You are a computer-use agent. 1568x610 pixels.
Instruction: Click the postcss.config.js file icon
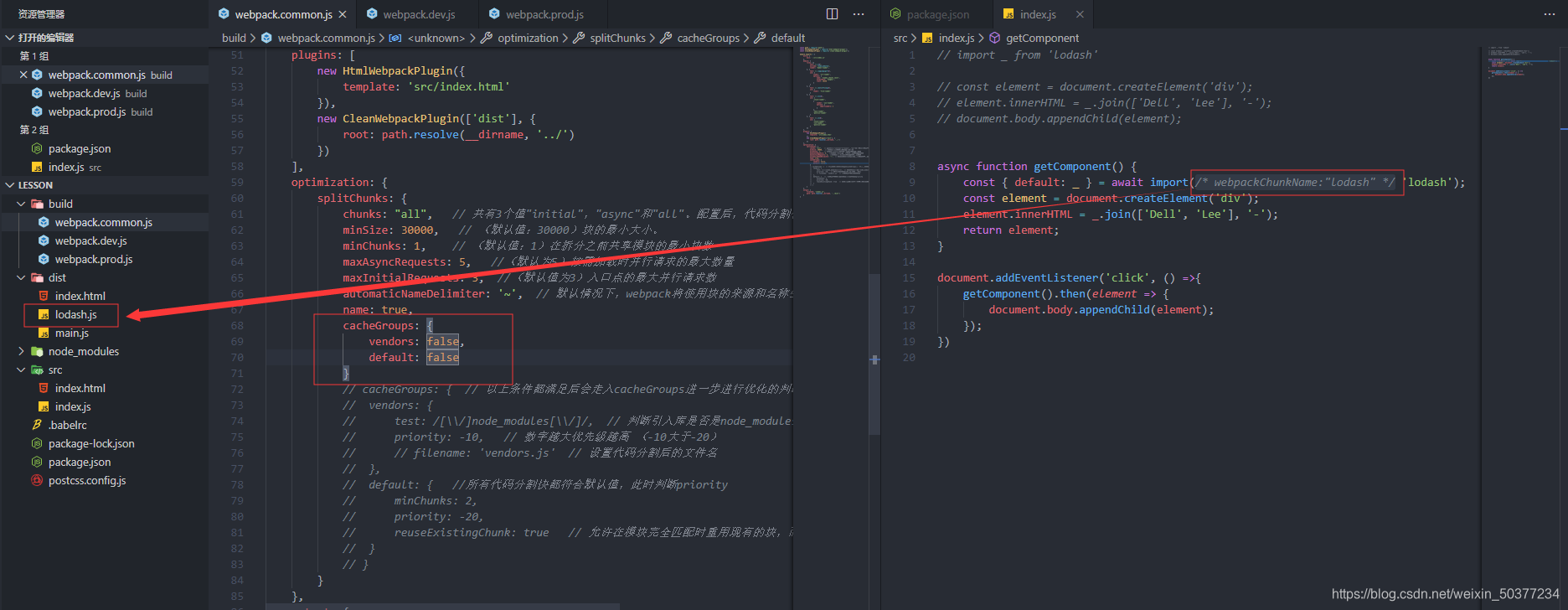click(37, 480)
